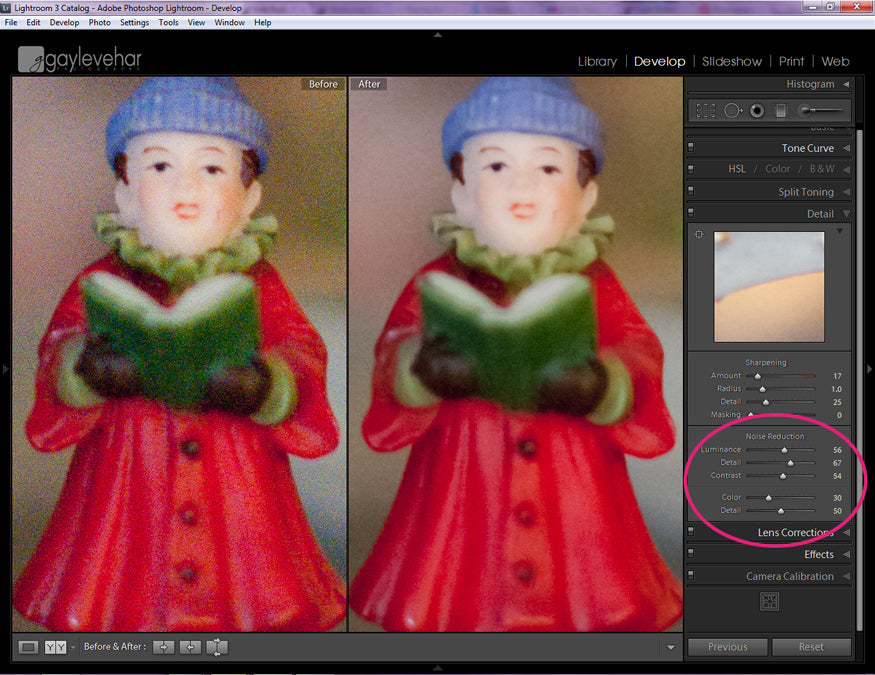Screen dimensions: 875x675
Task: Click the detail preview target picker
Action: click(x=699, y=235)
